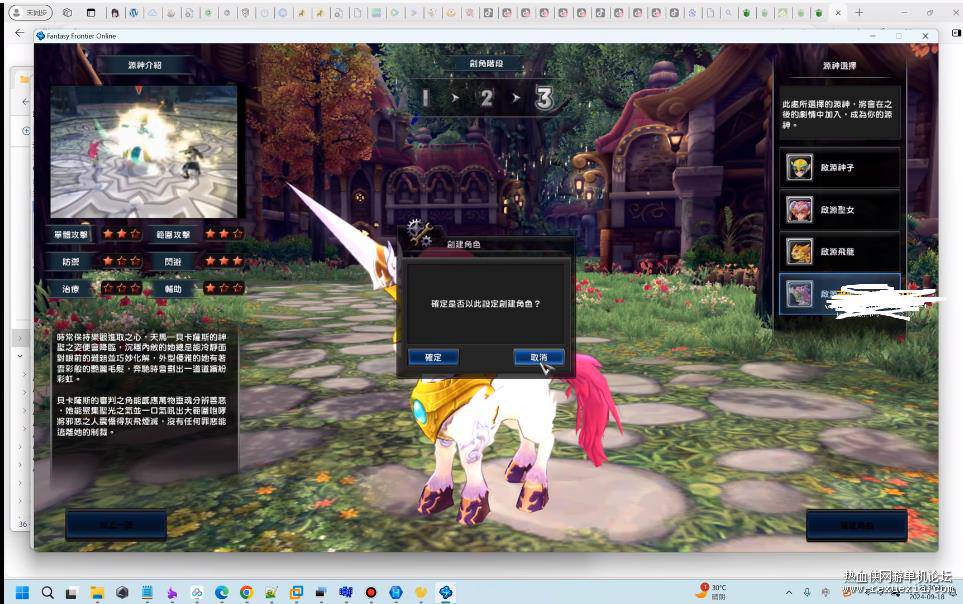Open browser workspaces icon in tab bar

pyautogui.click(x=68, y=12)
